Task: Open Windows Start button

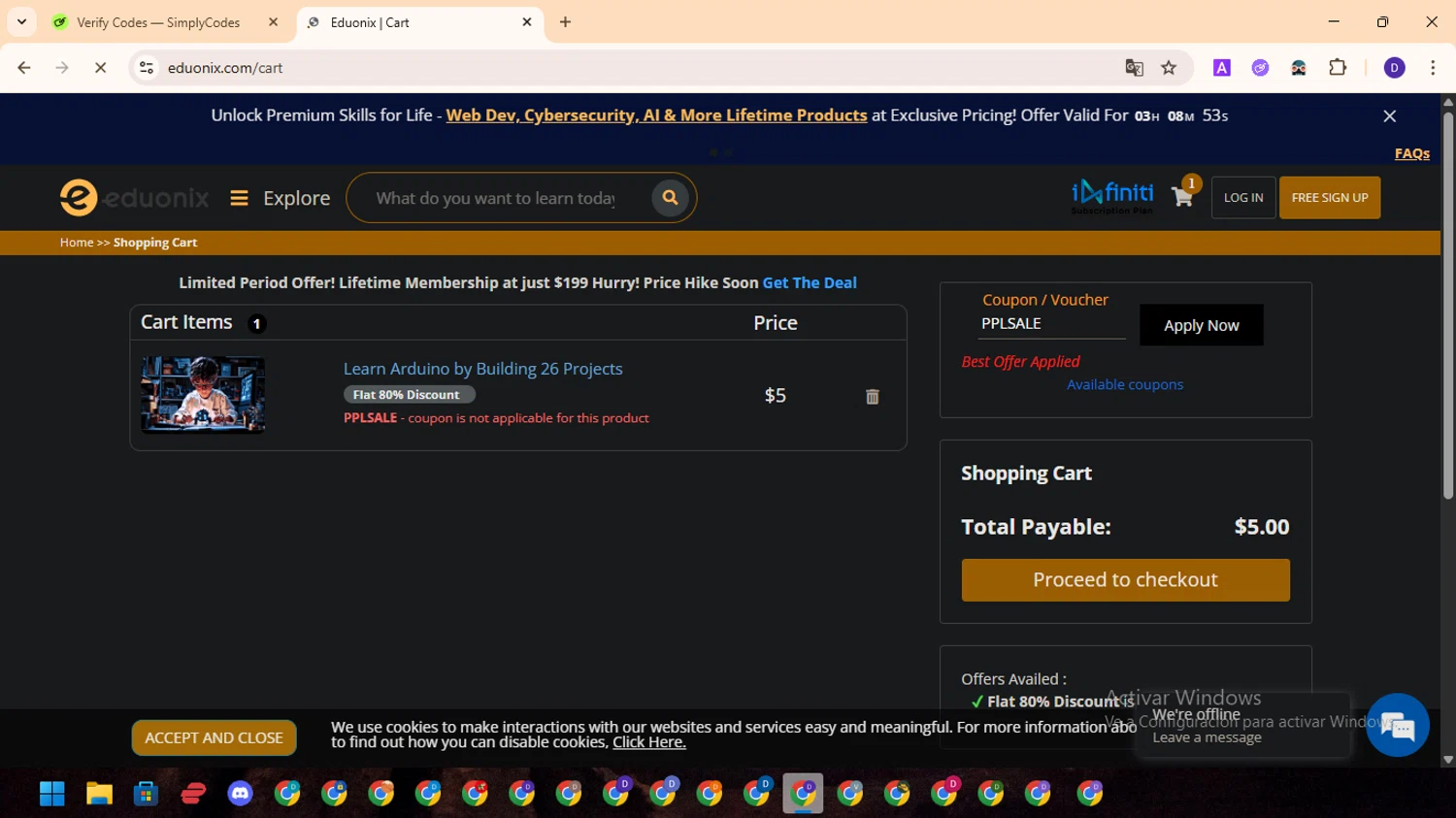Action: (x=51, y=794)
